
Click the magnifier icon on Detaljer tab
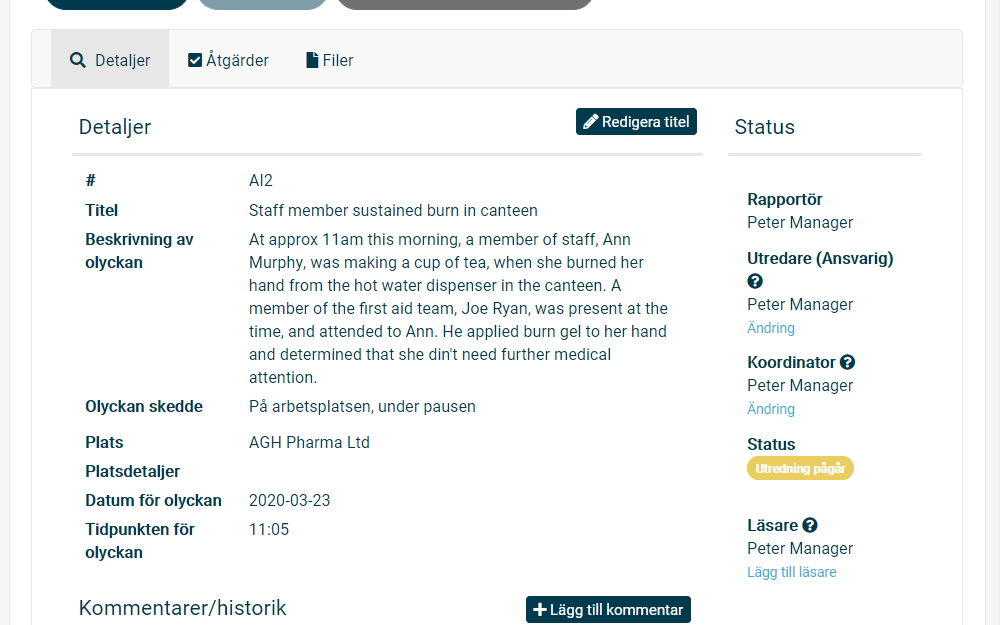(x=78, y=61)
